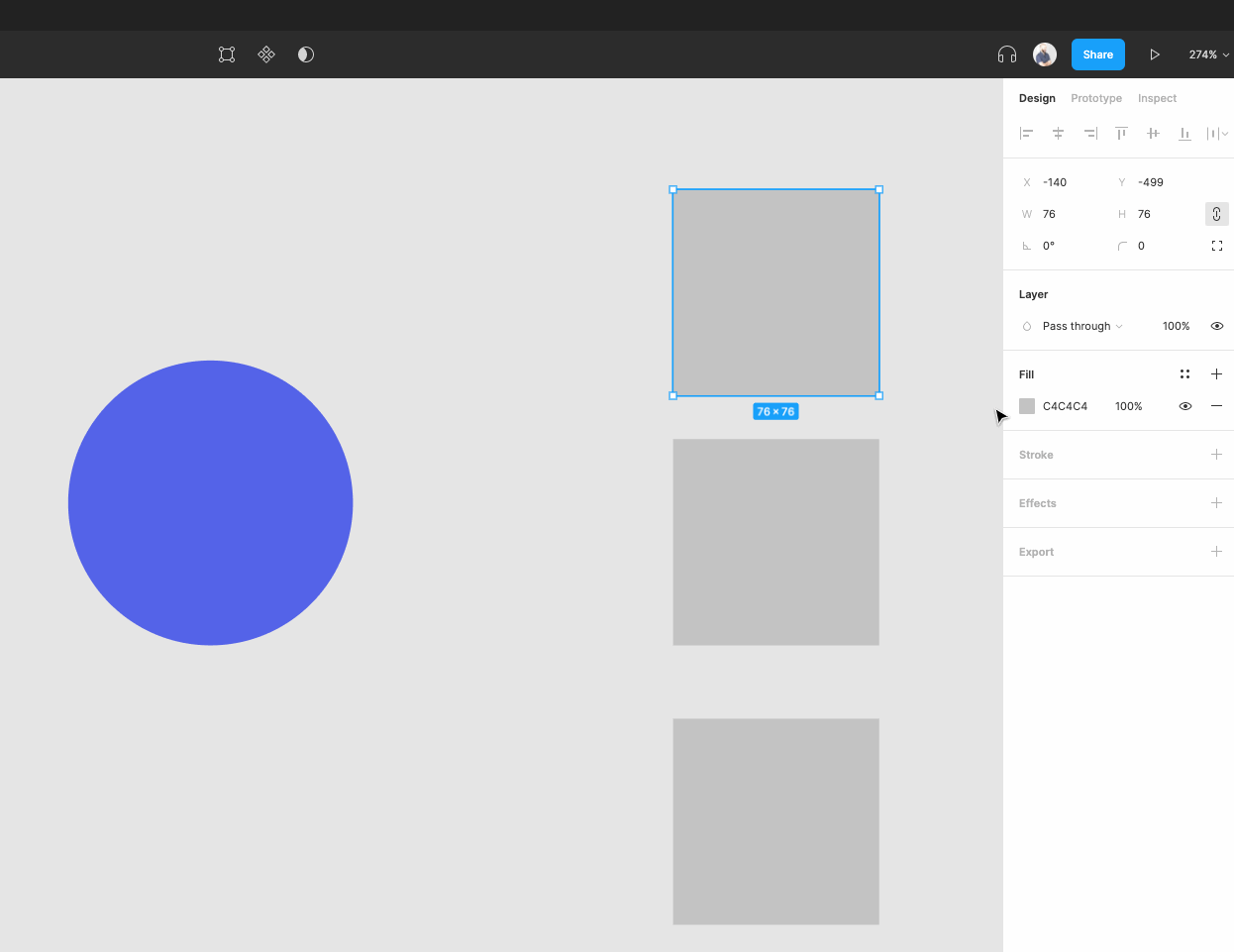Open the audio headphones icon
Screen dimensions: 1234x952
1007,54
